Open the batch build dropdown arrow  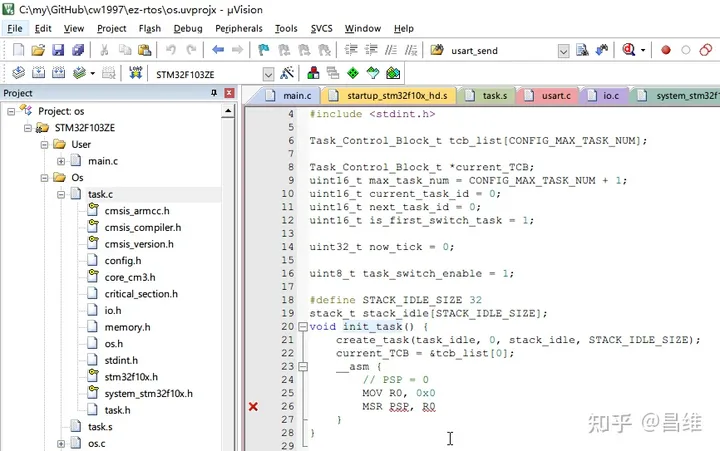tap(92, 73)
